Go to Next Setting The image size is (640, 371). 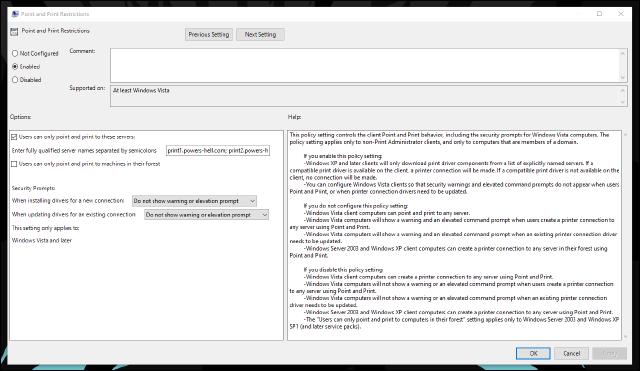(x=260, y=35)
